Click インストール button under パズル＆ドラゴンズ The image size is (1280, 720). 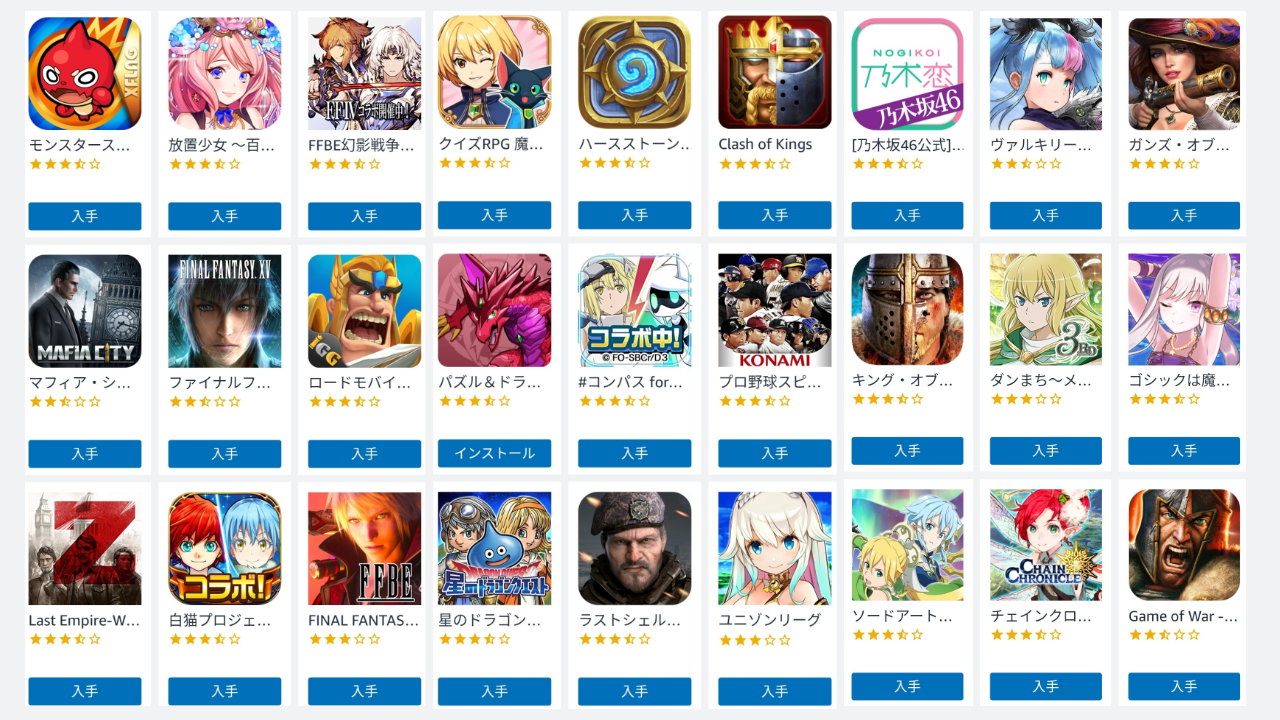point(495,453)
